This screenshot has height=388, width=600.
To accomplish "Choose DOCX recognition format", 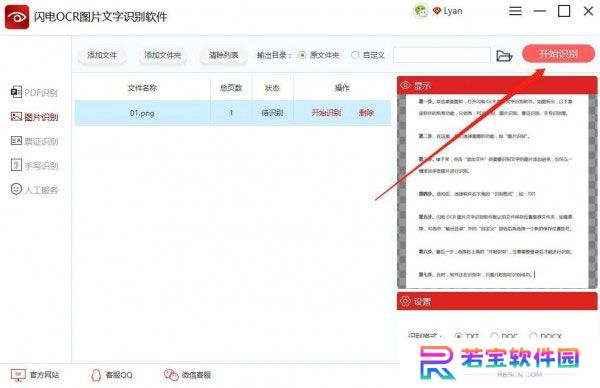I will pyautogui.click(x=533, y=336).
